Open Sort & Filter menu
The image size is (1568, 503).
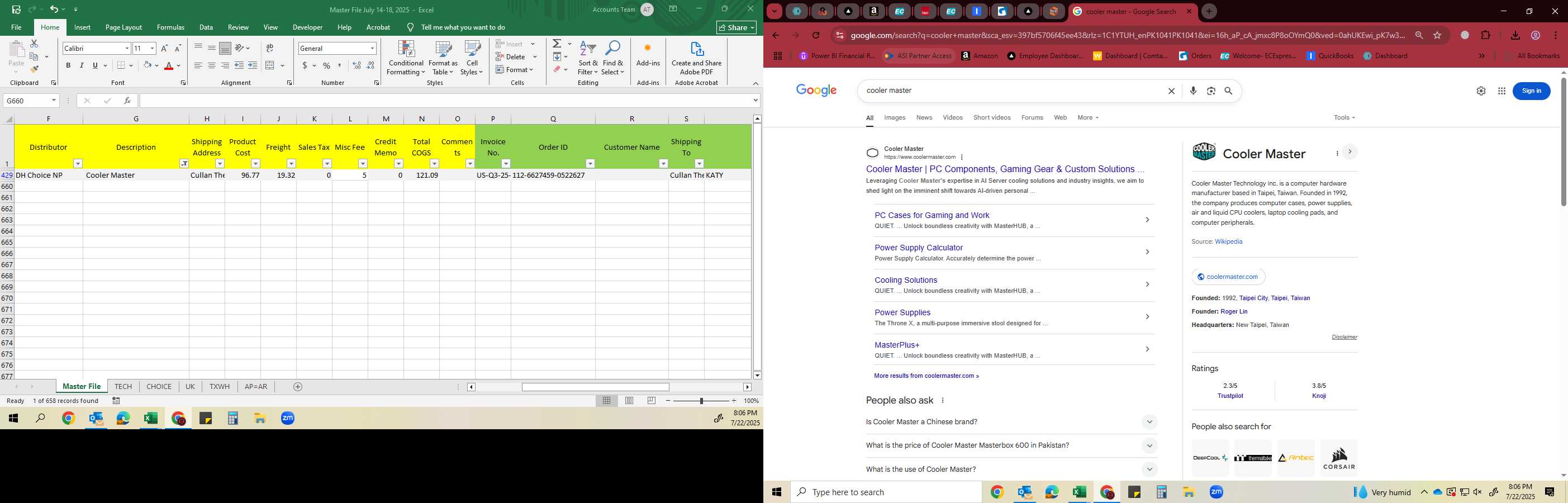tap(588, 58)
